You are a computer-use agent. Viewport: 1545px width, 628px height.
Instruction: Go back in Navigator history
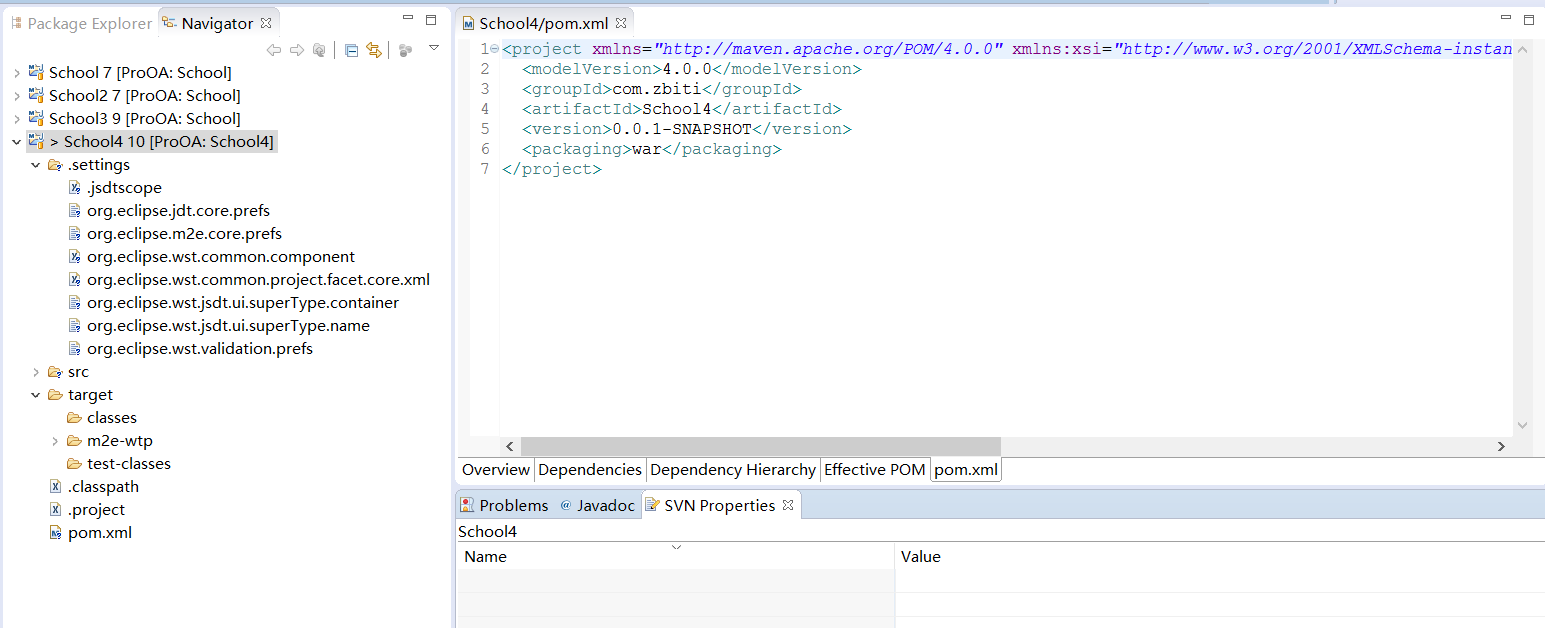274,50
